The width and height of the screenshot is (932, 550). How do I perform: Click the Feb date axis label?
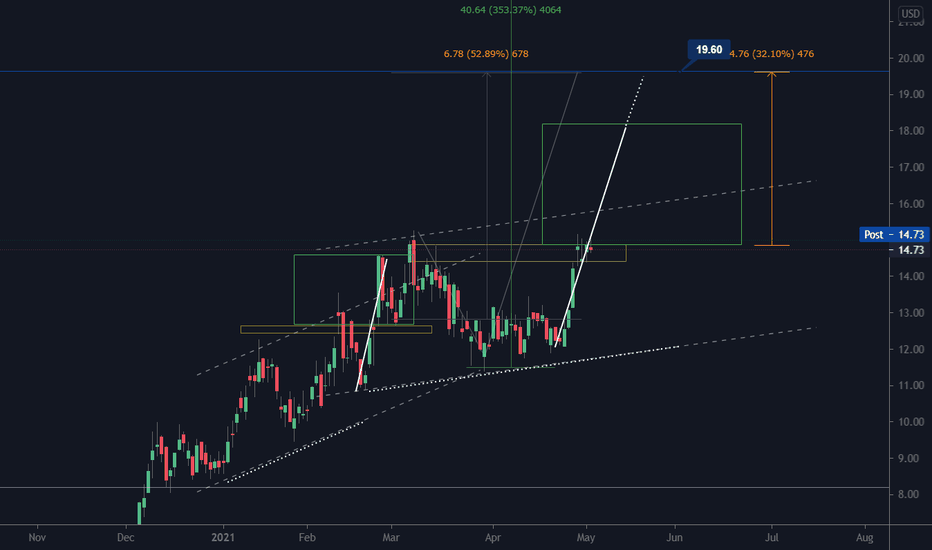[x=307, y=538]
